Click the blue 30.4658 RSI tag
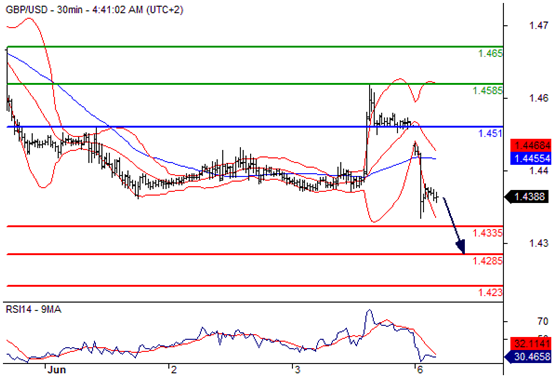Screen dimensions: 557x379 pos(529,356)
